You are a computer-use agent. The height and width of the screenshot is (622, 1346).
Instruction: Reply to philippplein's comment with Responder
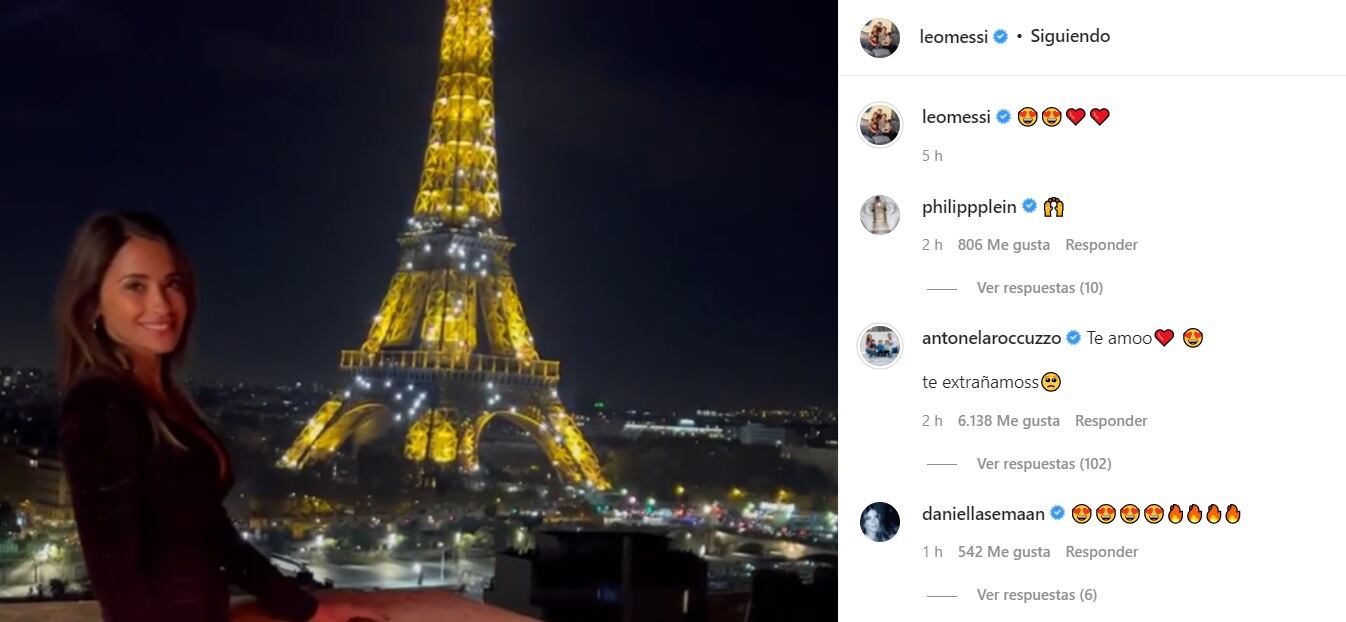pos(1101,245)
